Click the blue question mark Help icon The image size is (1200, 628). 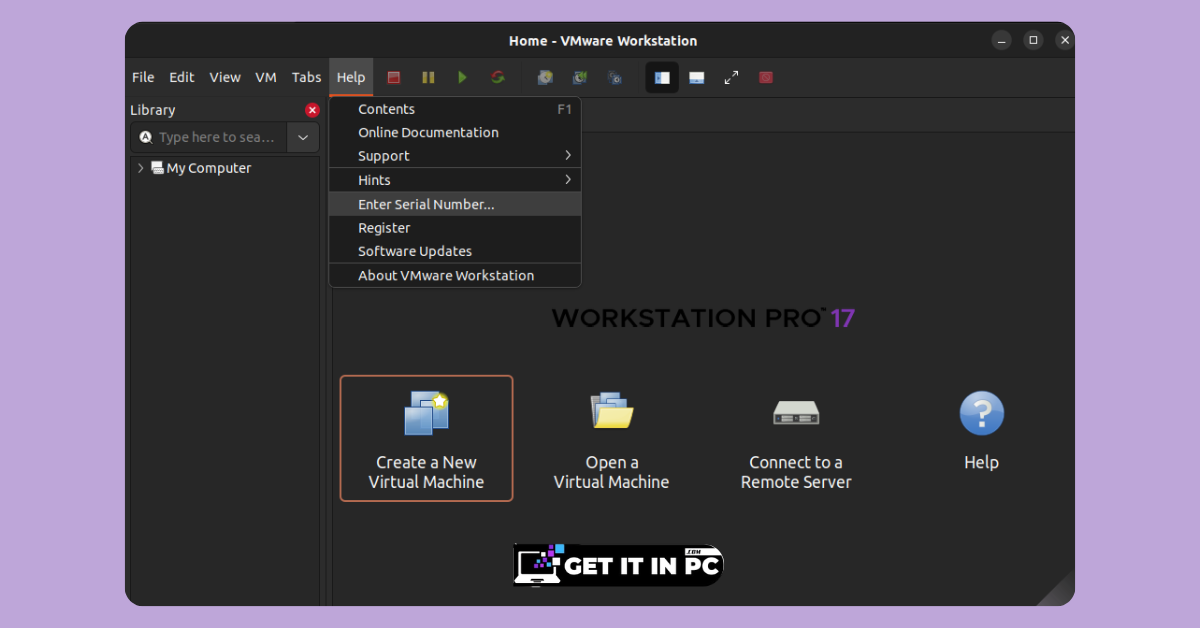click(x=981, y=412)
